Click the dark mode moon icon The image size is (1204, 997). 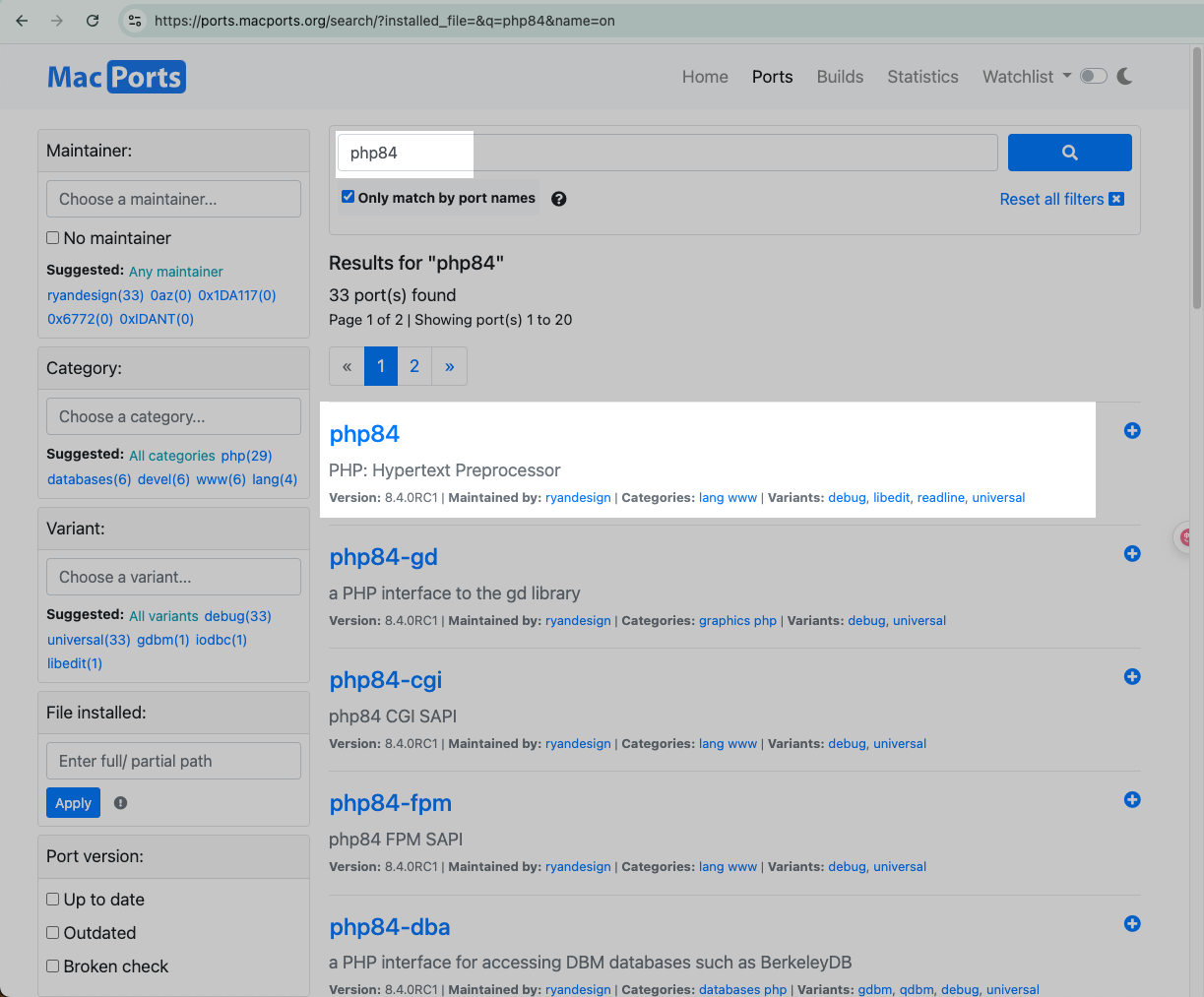[x=1124, y=76]
